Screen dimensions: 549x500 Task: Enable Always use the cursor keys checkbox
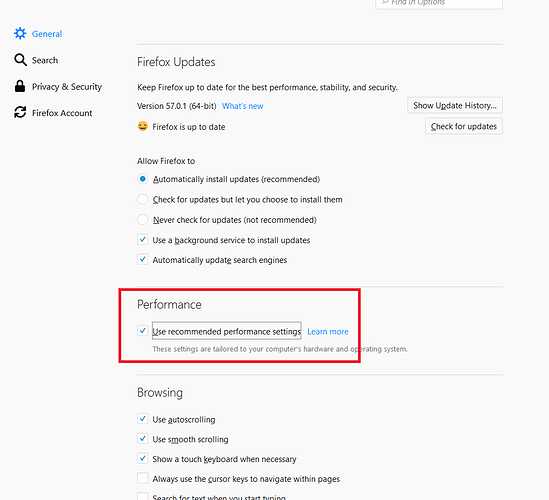(143, 478)
